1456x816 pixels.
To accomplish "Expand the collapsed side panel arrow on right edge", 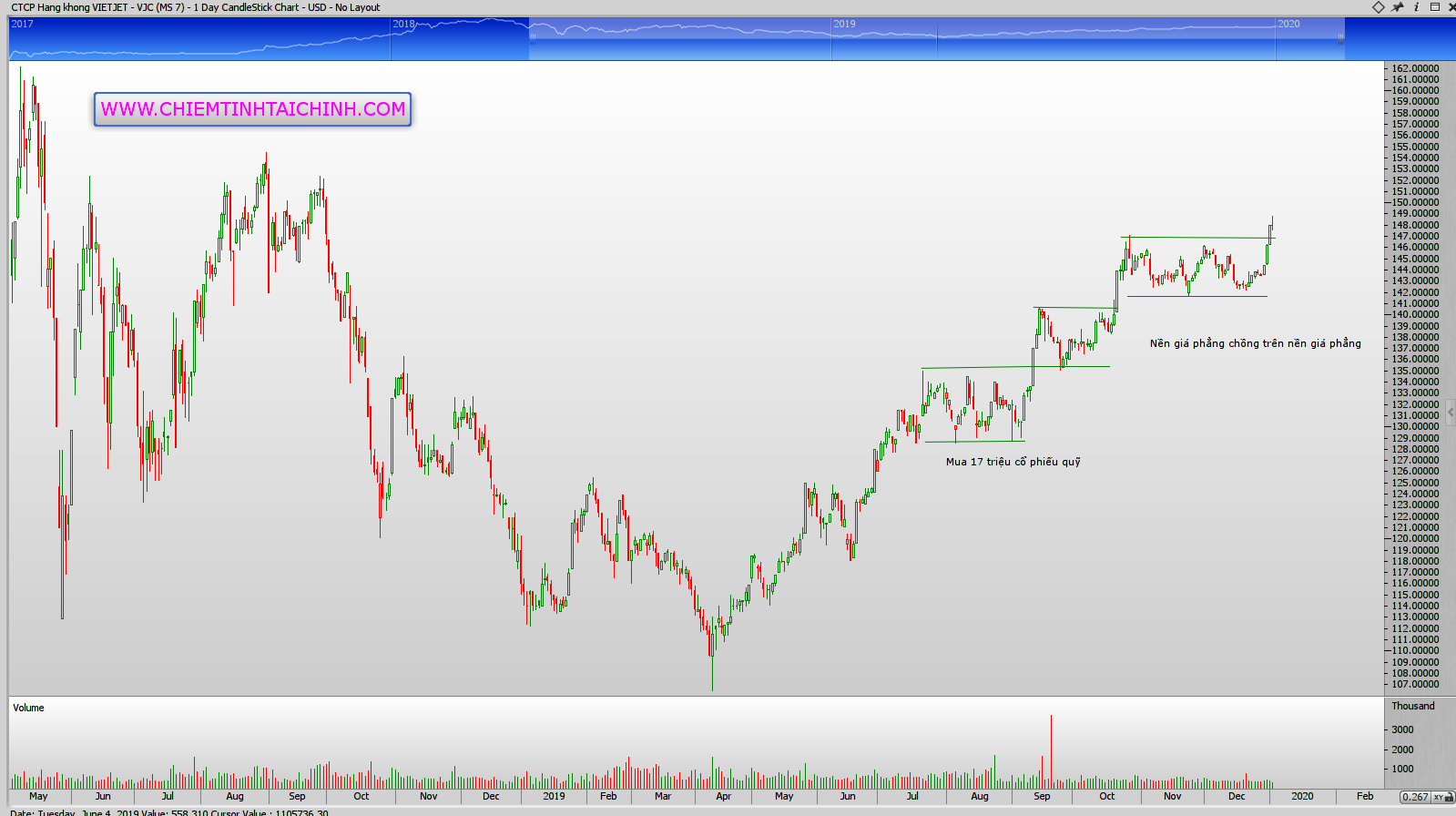I will pyautogui.click(x=1451, y=412).
